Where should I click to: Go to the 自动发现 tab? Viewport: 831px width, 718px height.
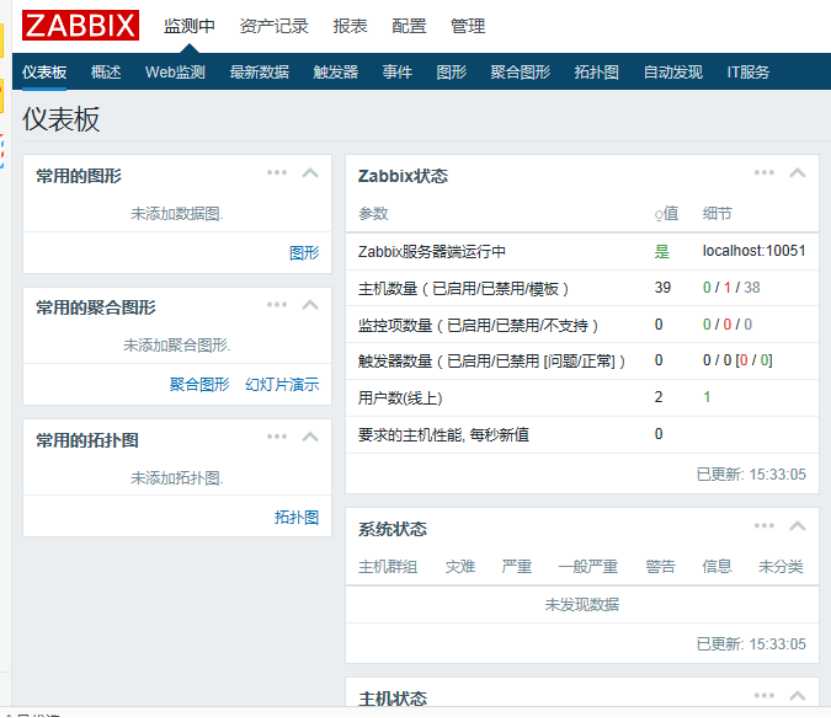[673, 72]
